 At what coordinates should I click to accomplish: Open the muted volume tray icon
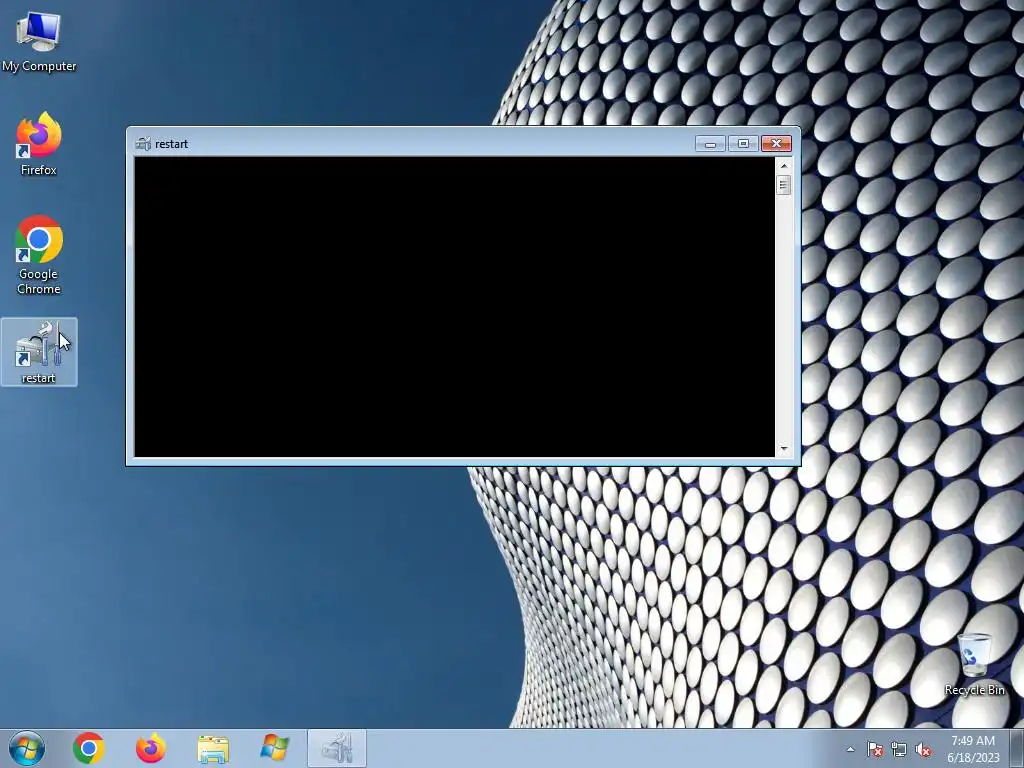tap(923, 749)
